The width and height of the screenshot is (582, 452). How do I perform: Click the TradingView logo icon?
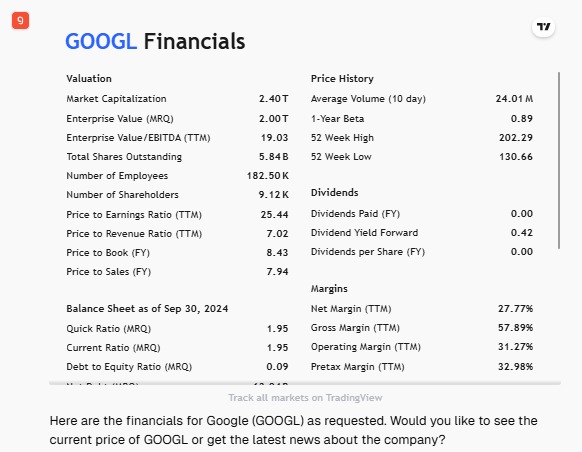pos(543,27)
